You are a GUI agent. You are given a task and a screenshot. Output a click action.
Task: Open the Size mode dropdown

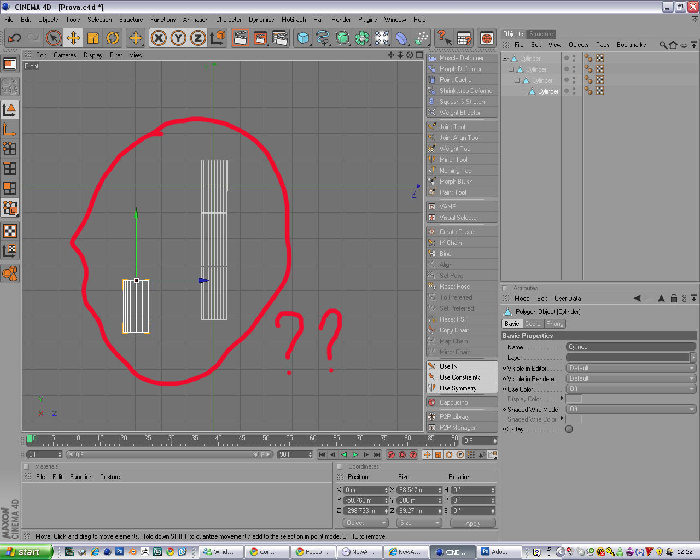click(x=419, y=523)
